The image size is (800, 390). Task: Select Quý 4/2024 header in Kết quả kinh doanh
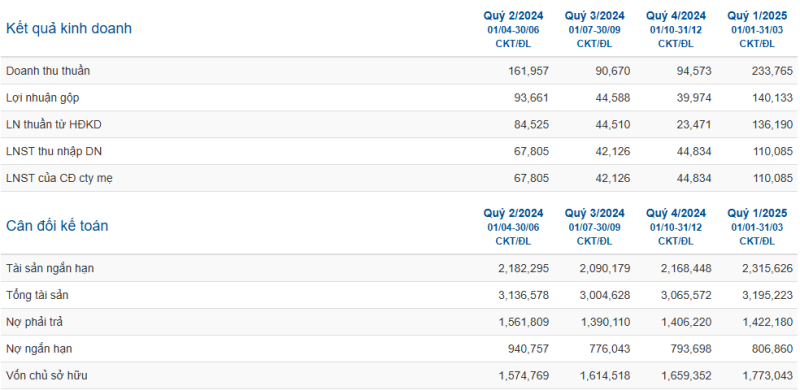676,16
